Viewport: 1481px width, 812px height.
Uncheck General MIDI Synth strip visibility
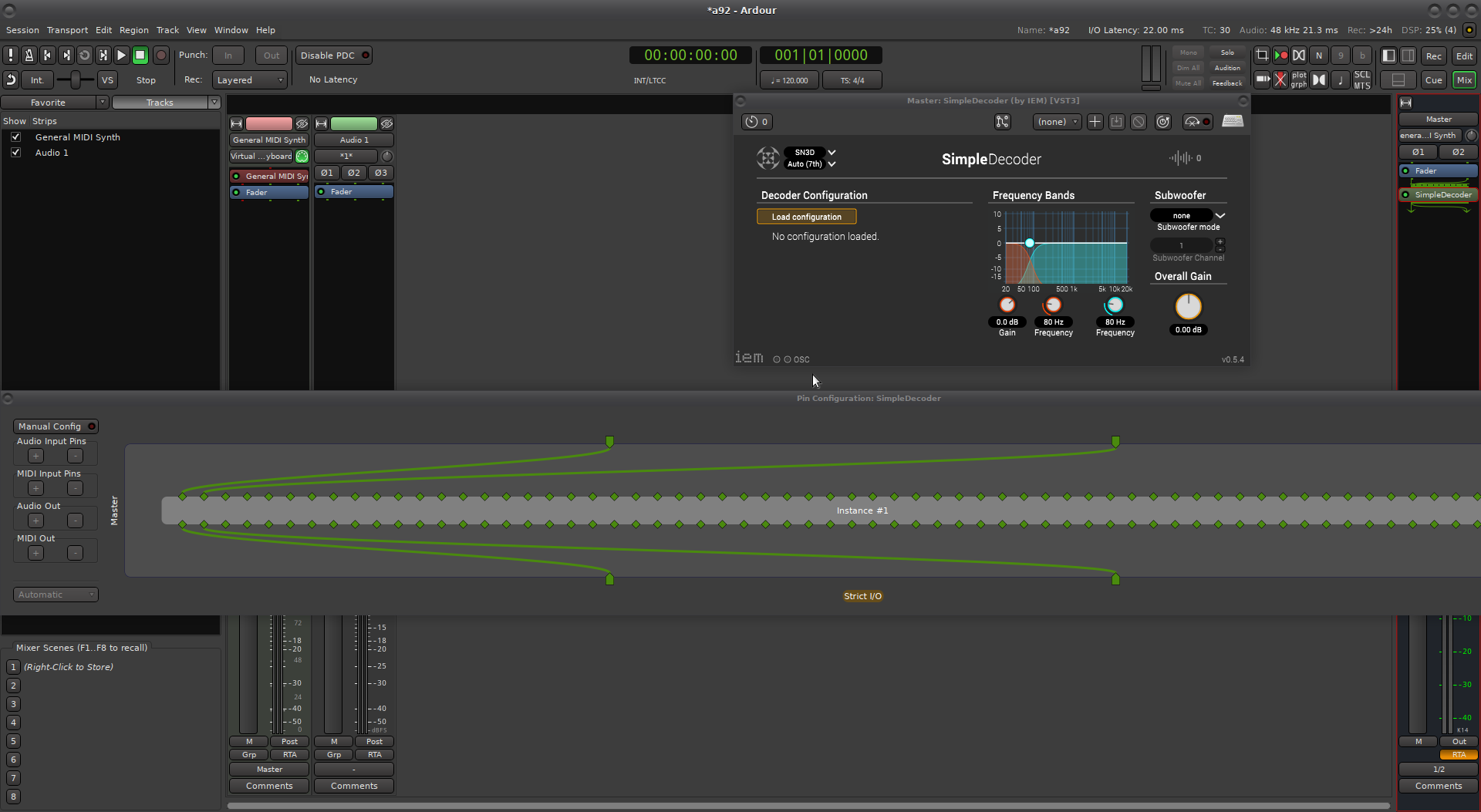click(x=15, y=137)
